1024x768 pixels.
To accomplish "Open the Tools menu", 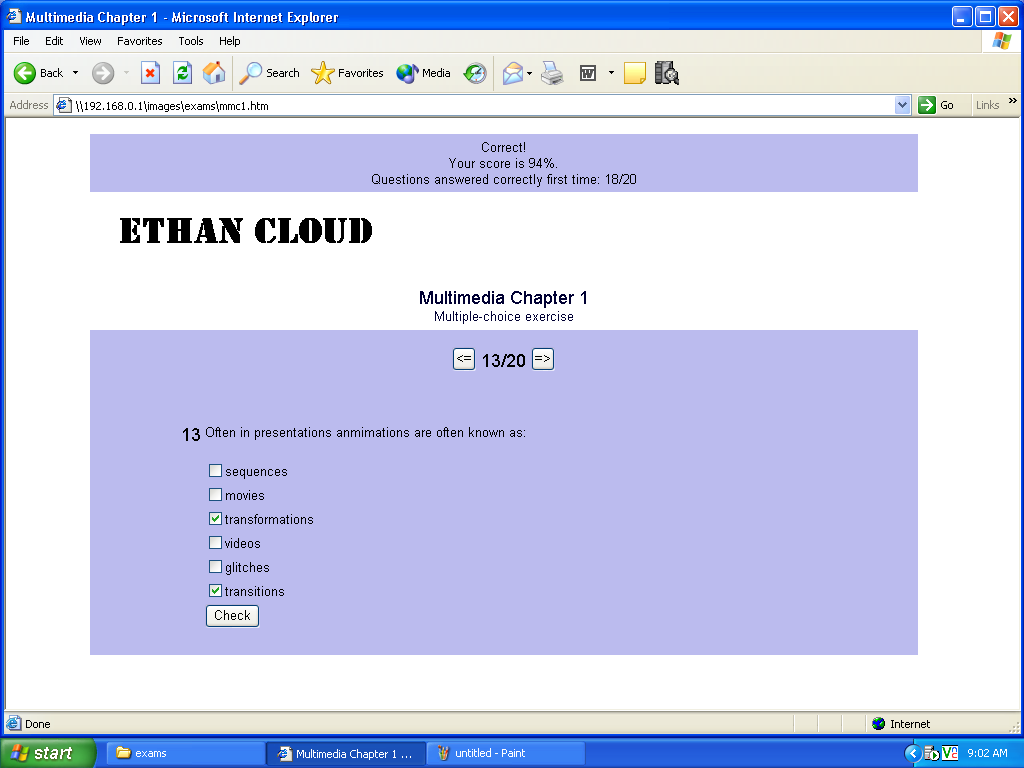I will pos(190,41).
